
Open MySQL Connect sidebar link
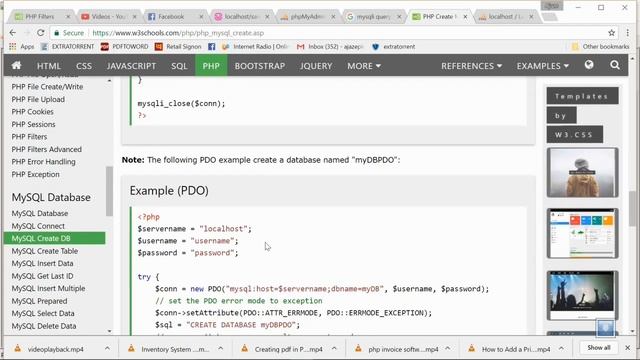(x=38, y=226)
